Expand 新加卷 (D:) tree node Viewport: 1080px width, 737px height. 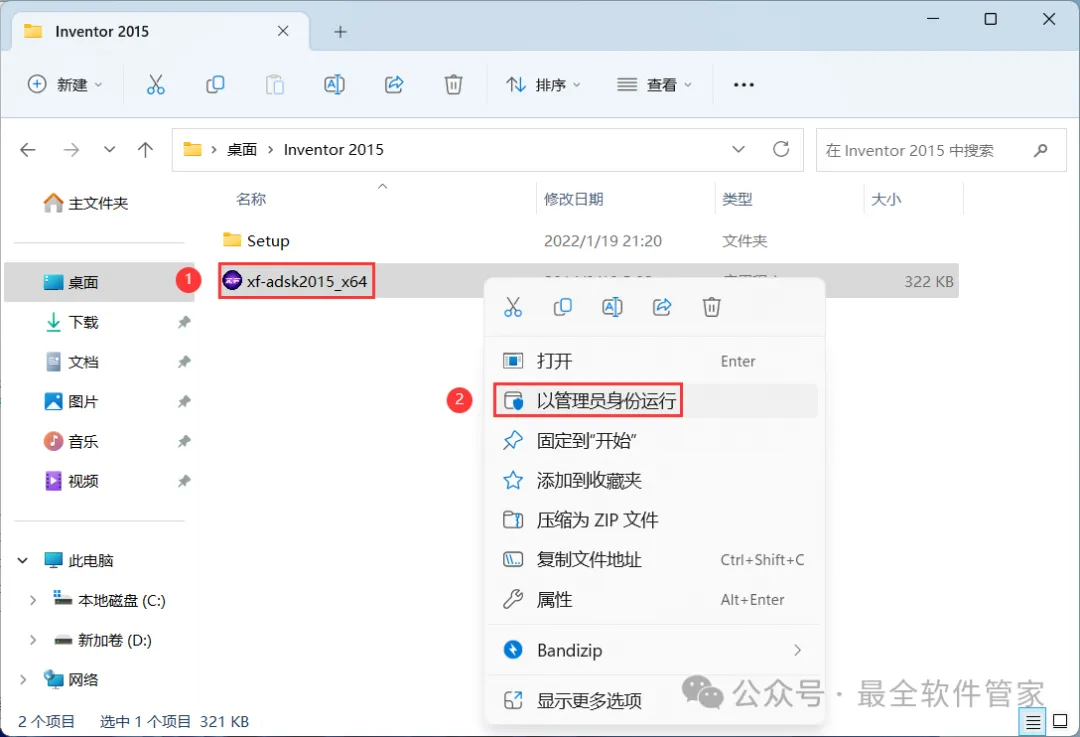(x=32, y=641)
